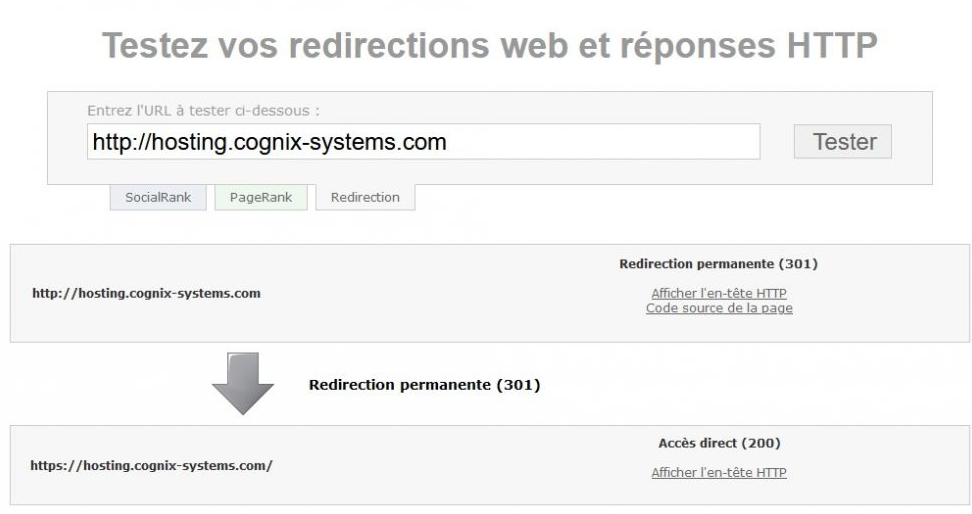The image size is (972, 514).
Task: Click the gray form panel around the URL field
Action: tap(490, 138)
